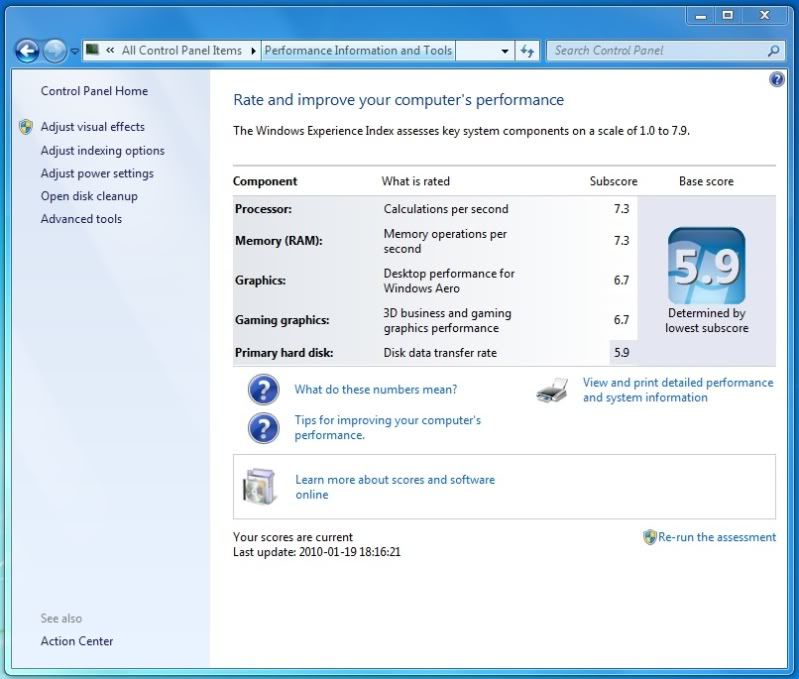
Task: Click the Forward navigation arrow button
Action: pos(55,51)
